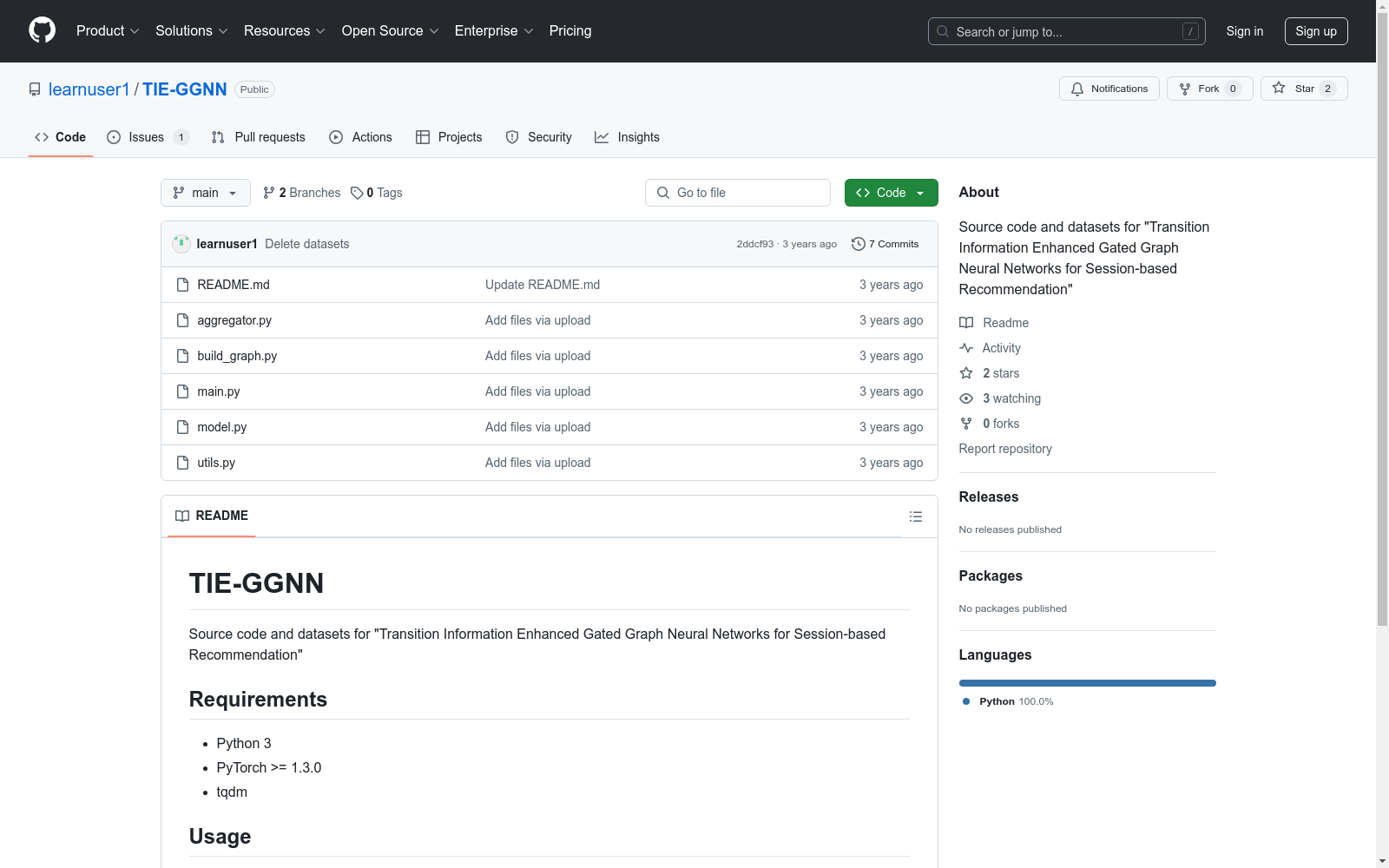The height and width of the screenshot is (868, 1389).
Task: Click the magnifier icon in the search bar
Action: pos(943,31)
